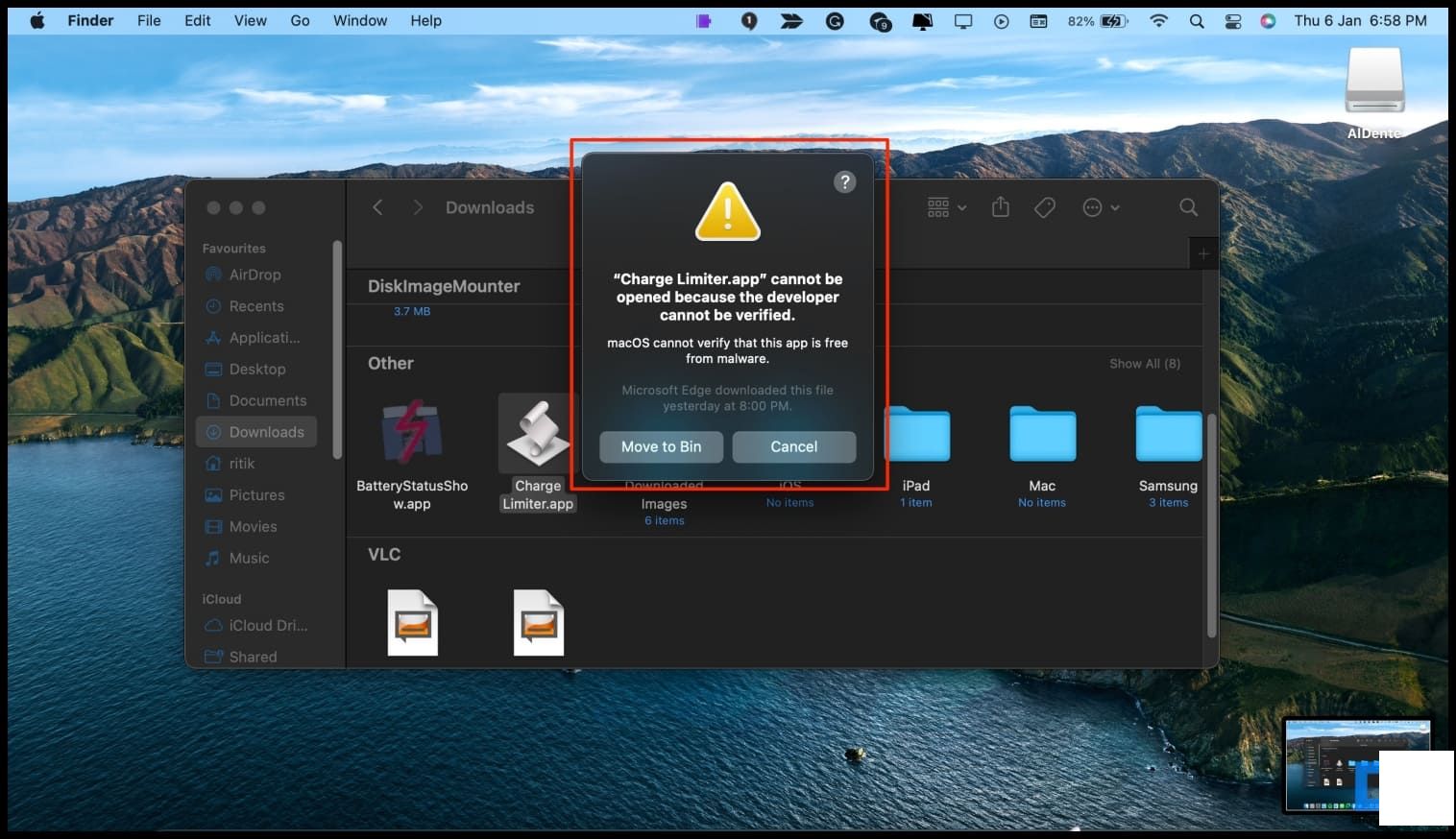Click the screenshot preview thumbnail
This screenshot has height=839, width=1456.
tap(1357, 766)
